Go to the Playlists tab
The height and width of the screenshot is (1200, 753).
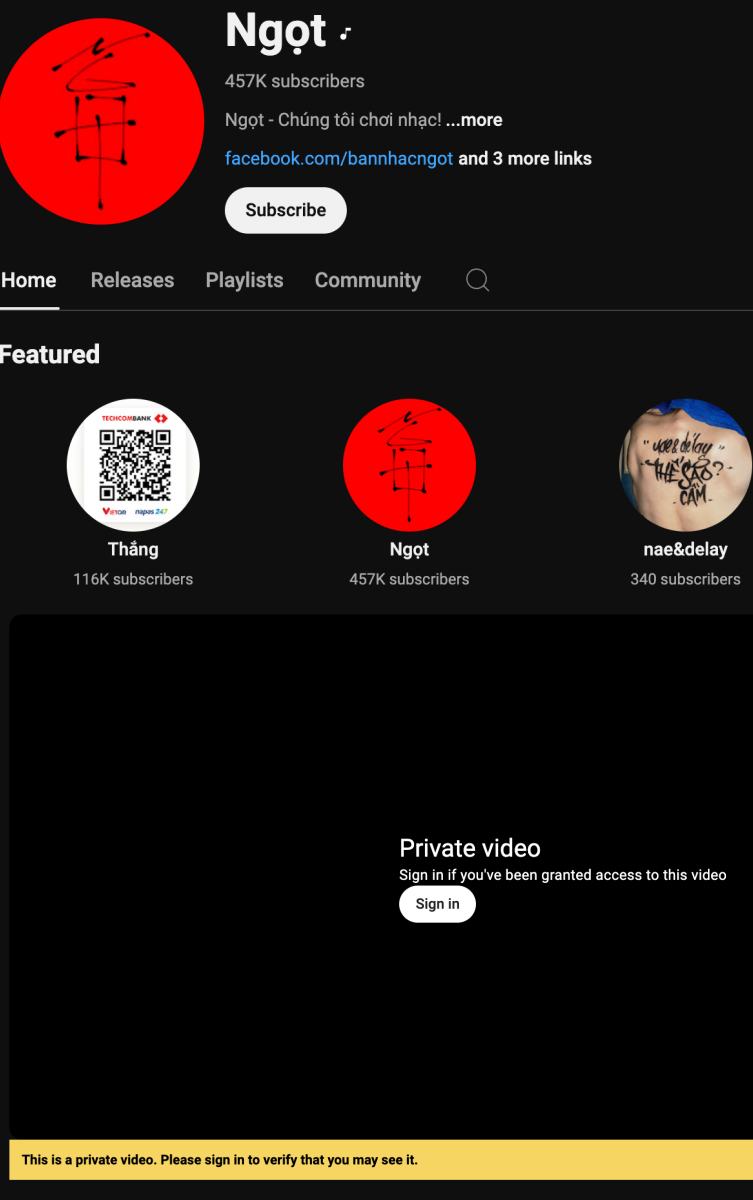click(244, 281)
